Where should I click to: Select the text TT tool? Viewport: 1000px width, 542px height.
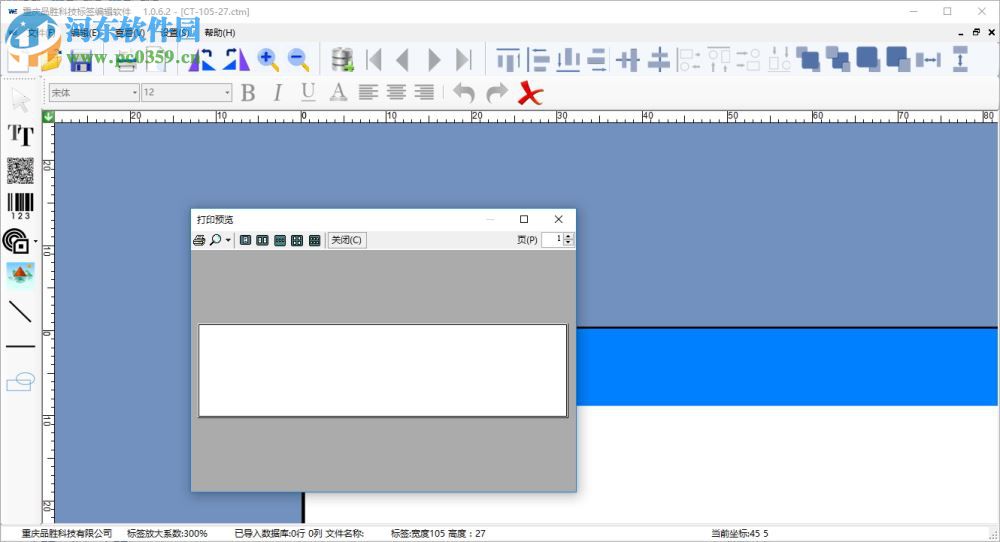20,135
